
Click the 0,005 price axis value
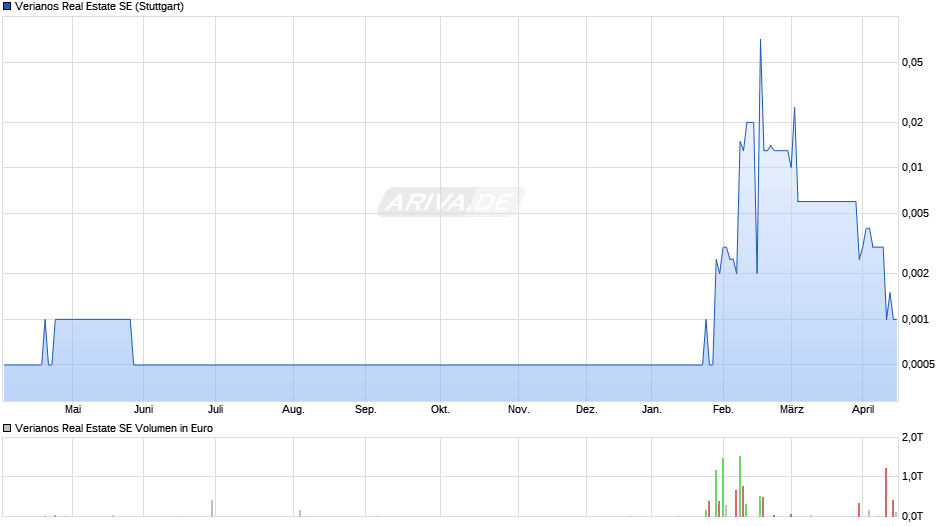(915, 214)
